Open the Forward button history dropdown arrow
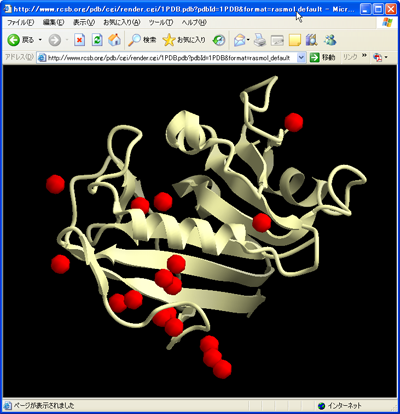This screenshot has width=400, height=414. pos(67,40)
